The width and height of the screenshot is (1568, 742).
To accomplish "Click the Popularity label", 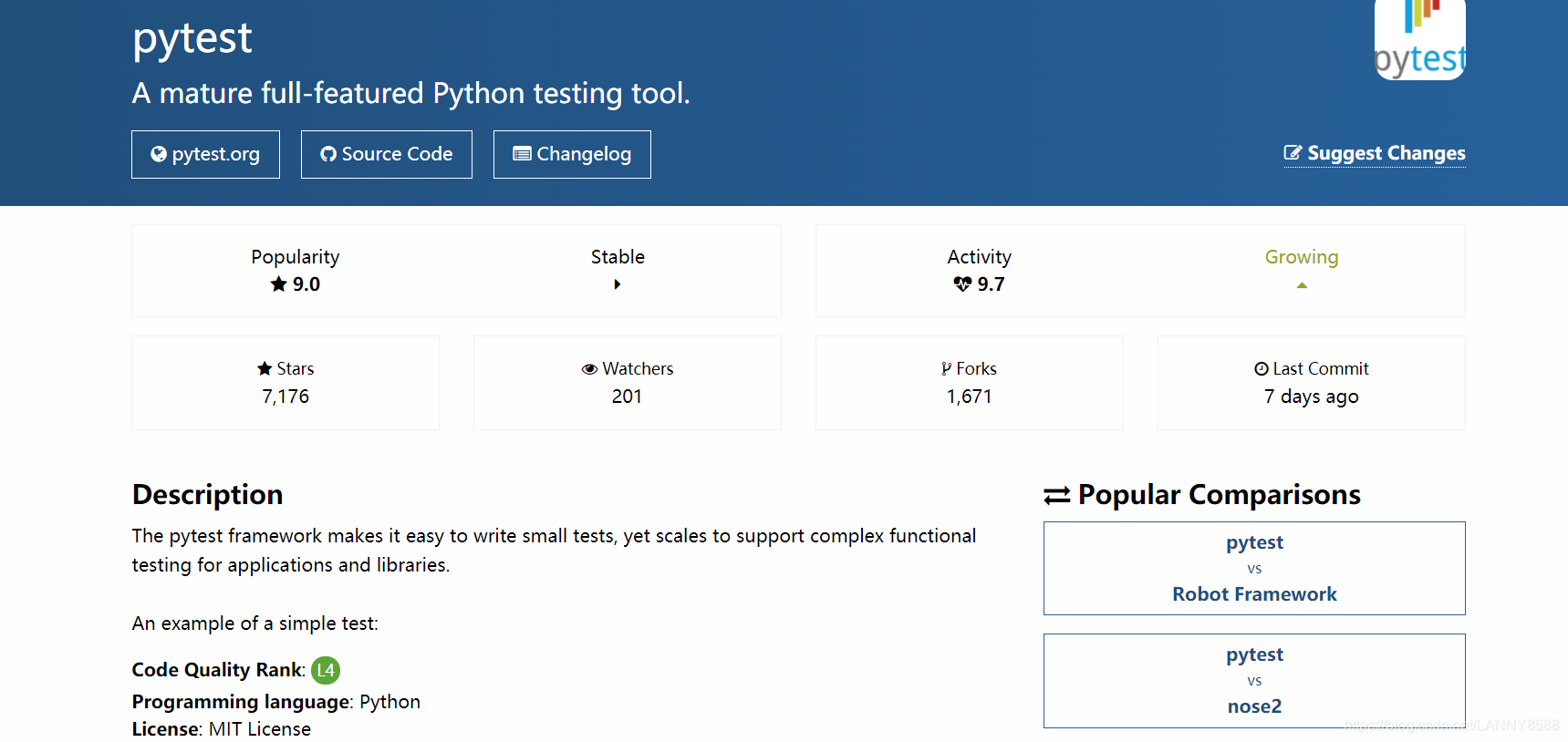I will pyautogui.click(x=296, y=257).
